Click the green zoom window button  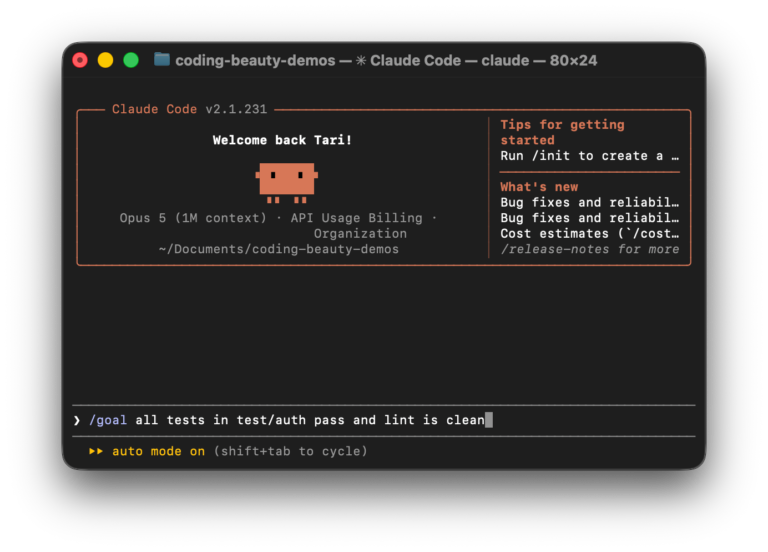(x=131, y=60)
